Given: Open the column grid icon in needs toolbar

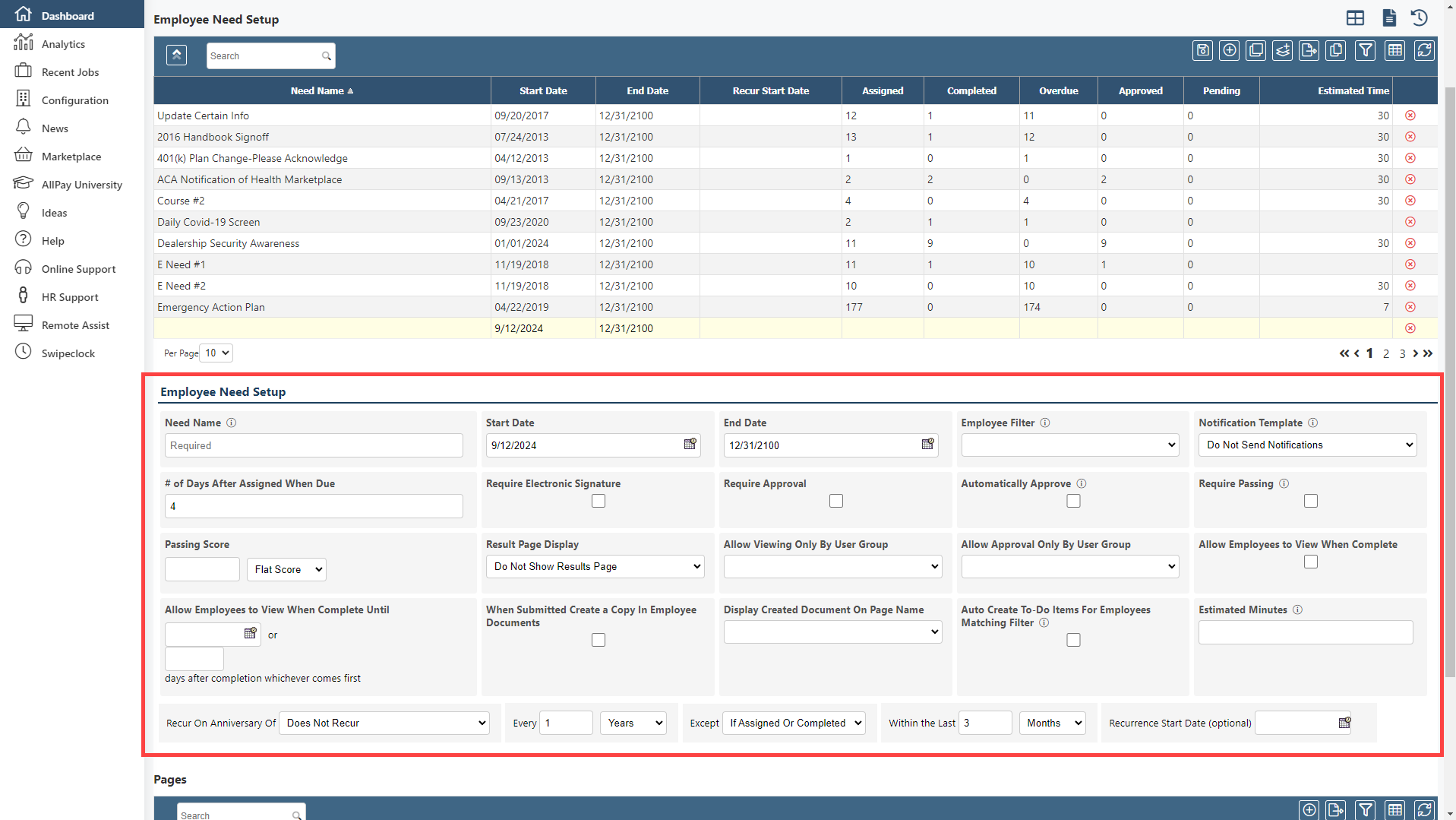Looking at the screenshot, I should click(x=1394, y=51).
